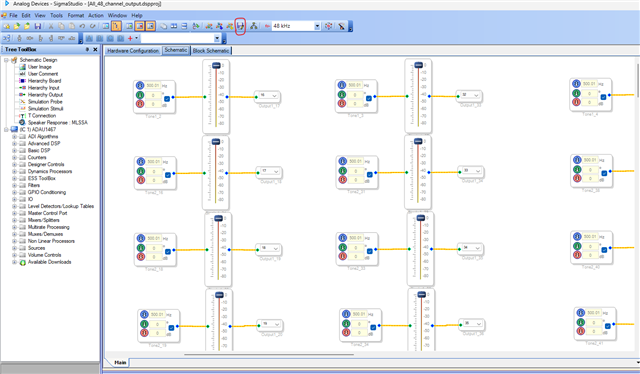
Task: Click the Copy icon in toolbar
Action: 61,26
